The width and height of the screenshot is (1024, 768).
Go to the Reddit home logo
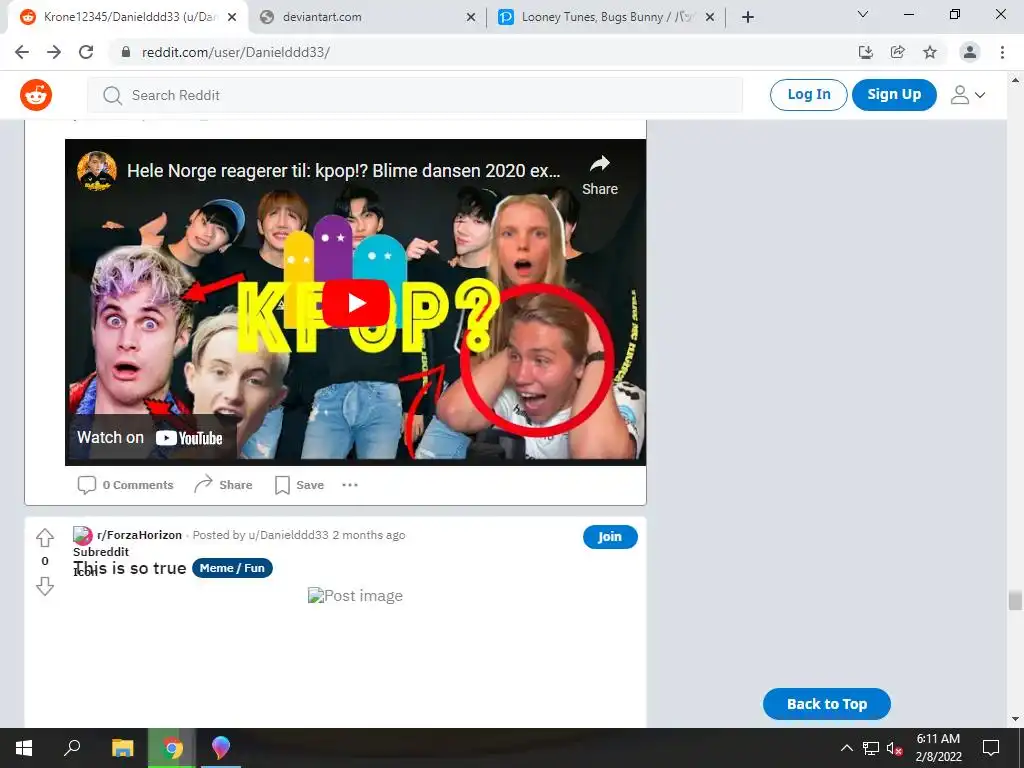pyautogui.click(x=36, y=95)
